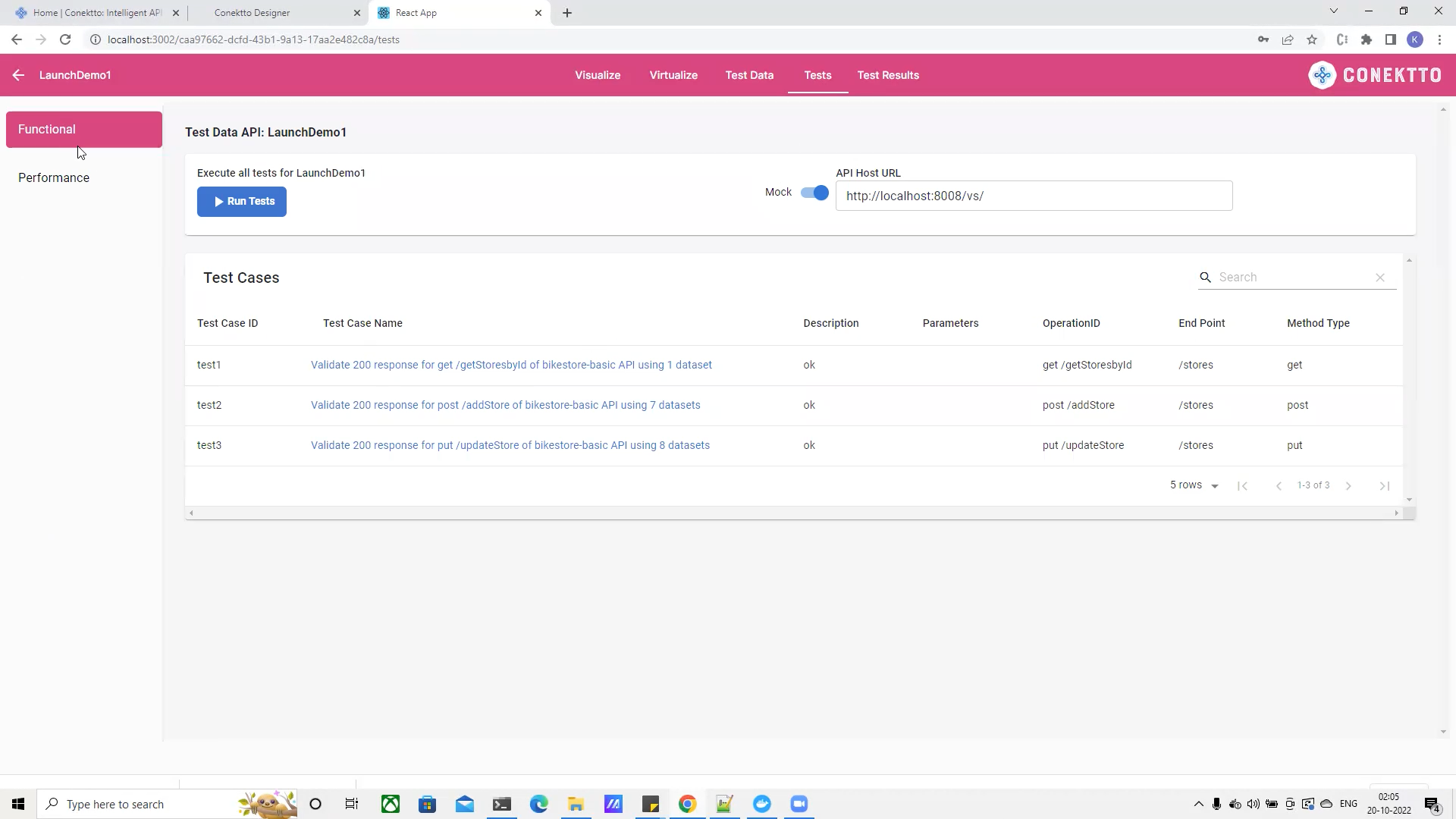Open the Virtualize tab
1456x819 pixels.
(673, 75)
